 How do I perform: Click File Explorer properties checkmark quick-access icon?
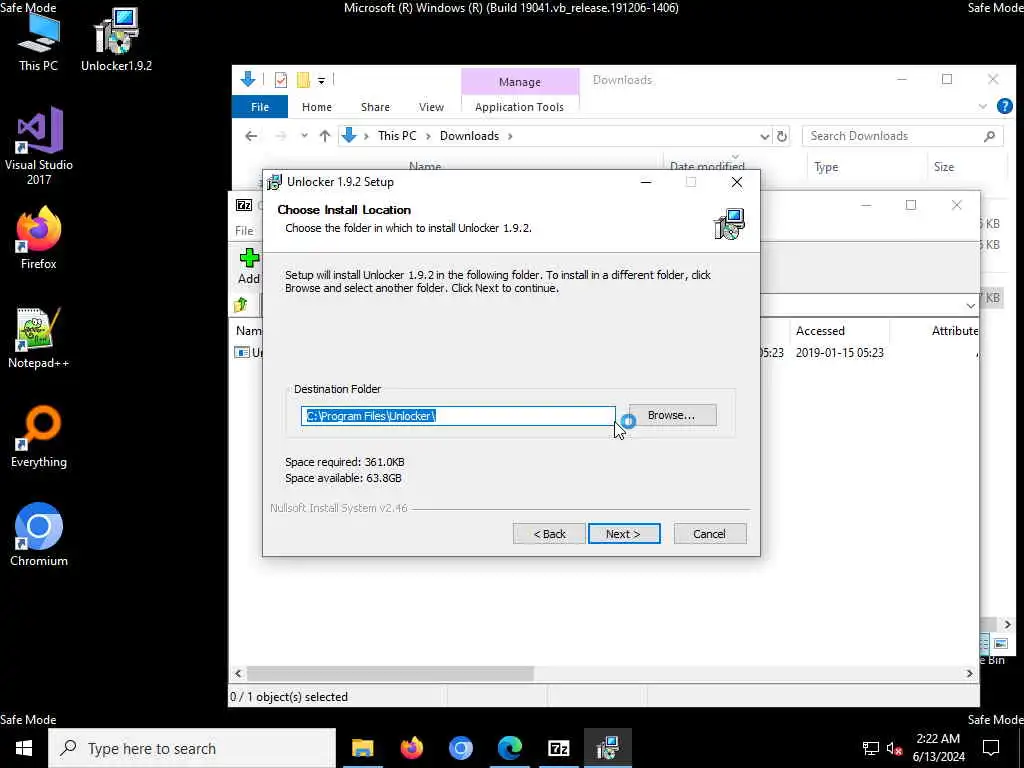[281, 80]
